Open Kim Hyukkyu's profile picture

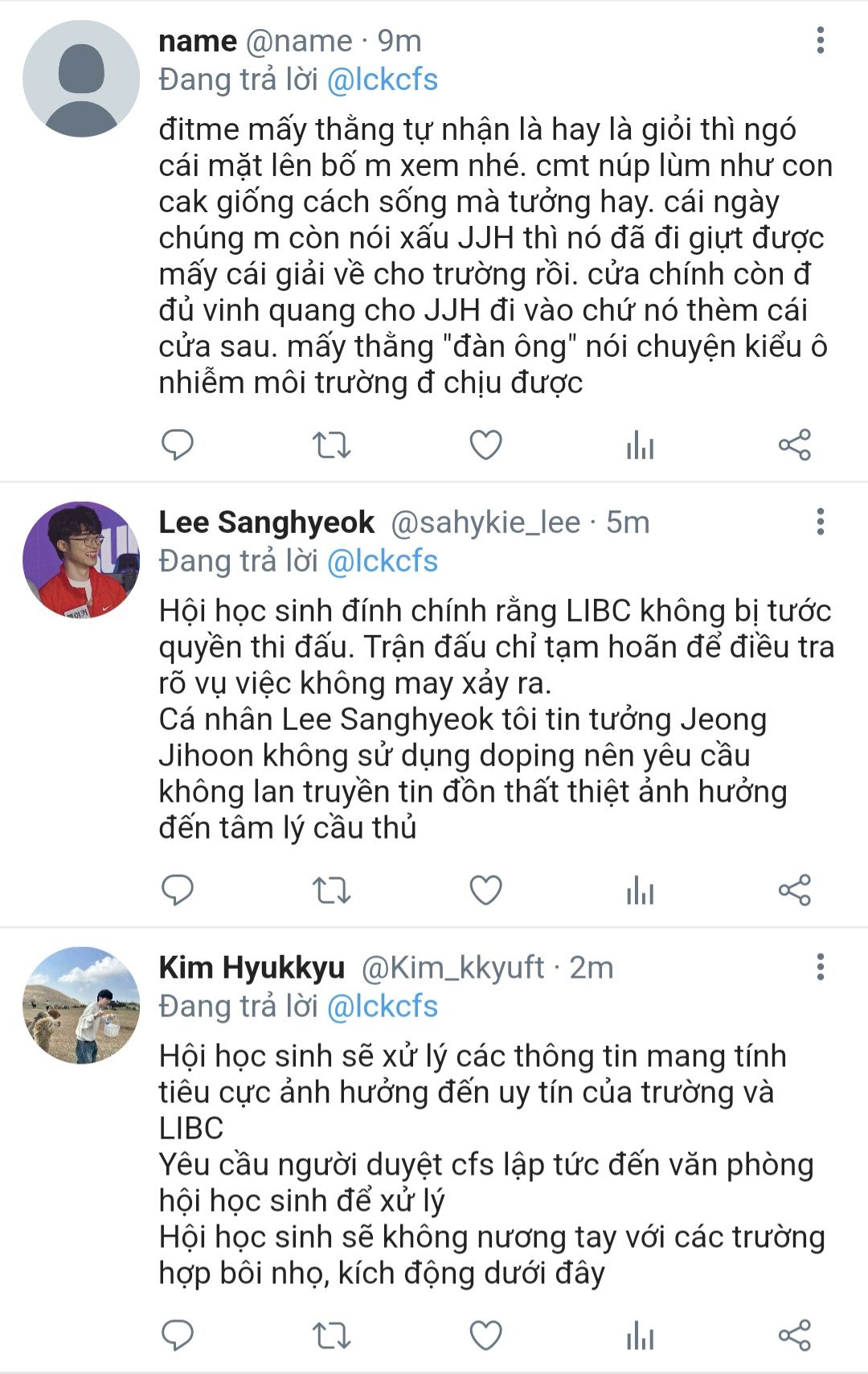click(81, 1005)
